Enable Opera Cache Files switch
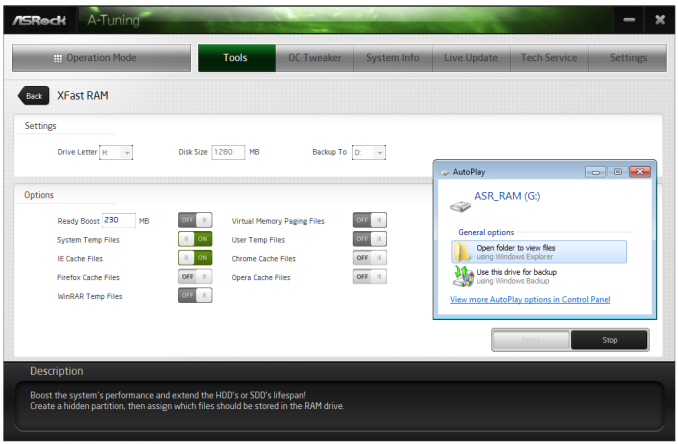Image resolution: width=678 pixels, height=444 pixels. tap(370, 277)
